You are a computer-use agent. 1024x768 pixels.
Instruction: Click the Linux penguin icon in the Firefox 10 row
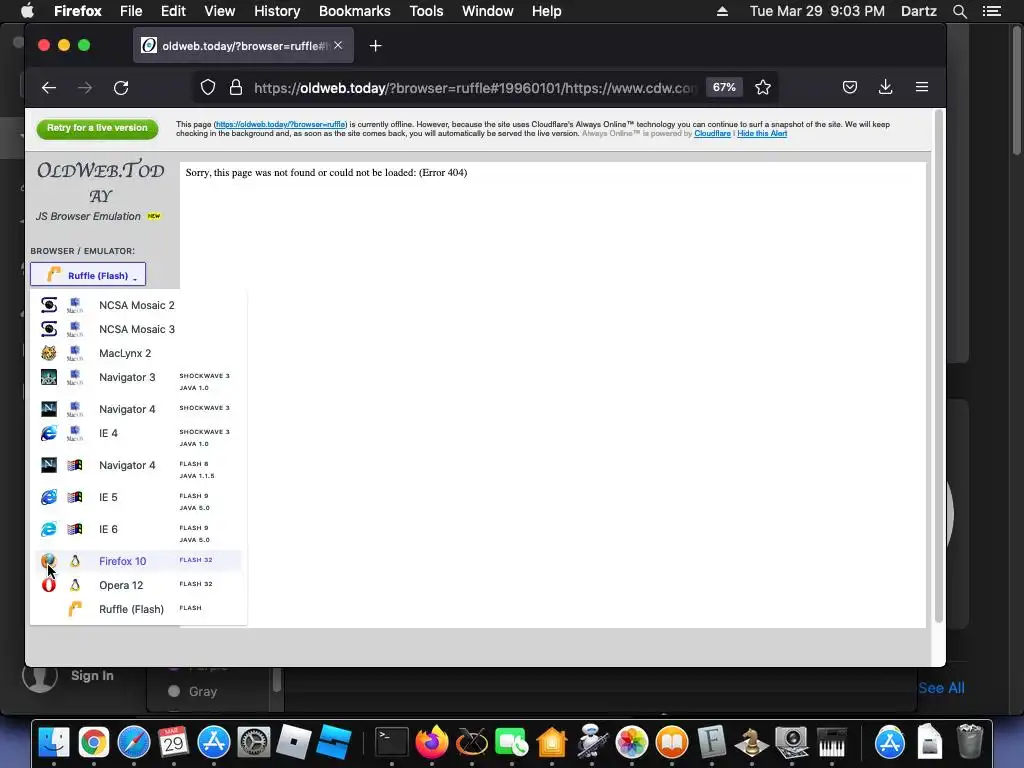click(x=75, y=561)
